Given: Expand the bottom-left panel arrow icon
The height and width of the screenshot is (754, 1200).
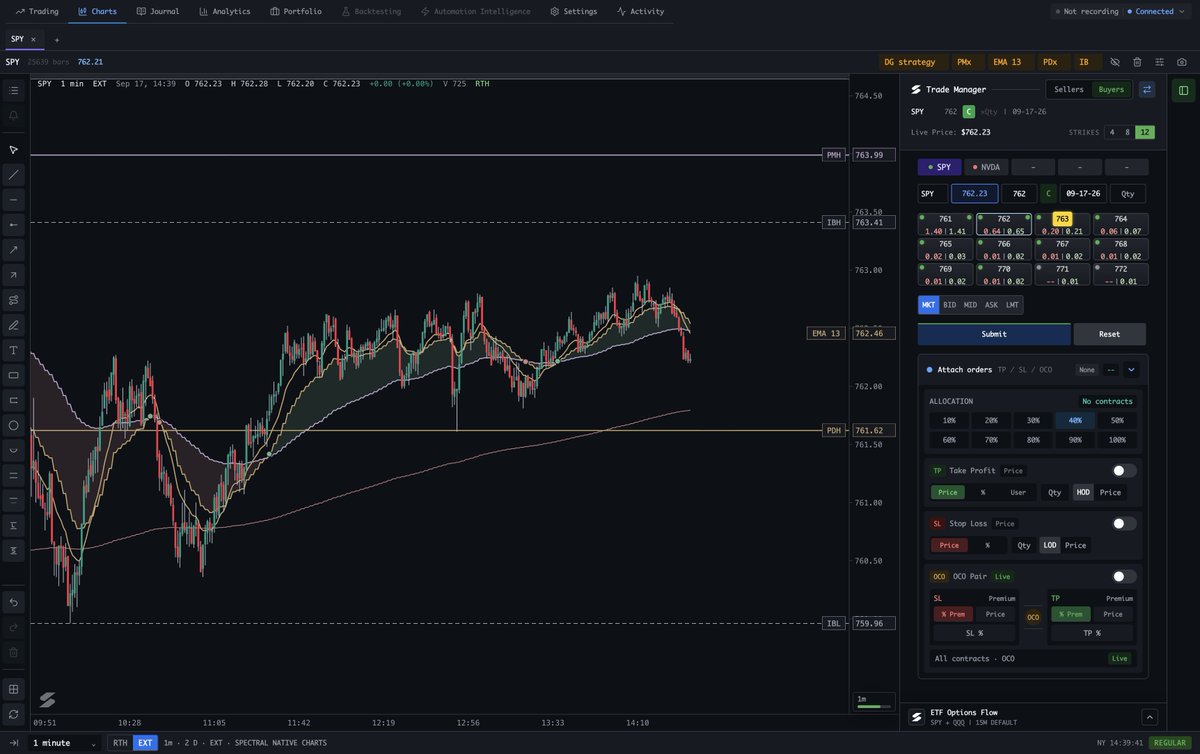Looking at the screenshot, I should 15,743.
